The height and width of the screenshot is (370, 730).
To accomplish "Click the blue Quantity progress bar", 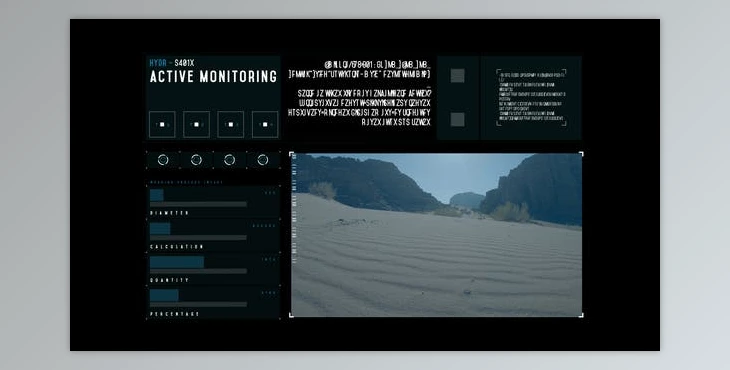I will pos(177,262).
